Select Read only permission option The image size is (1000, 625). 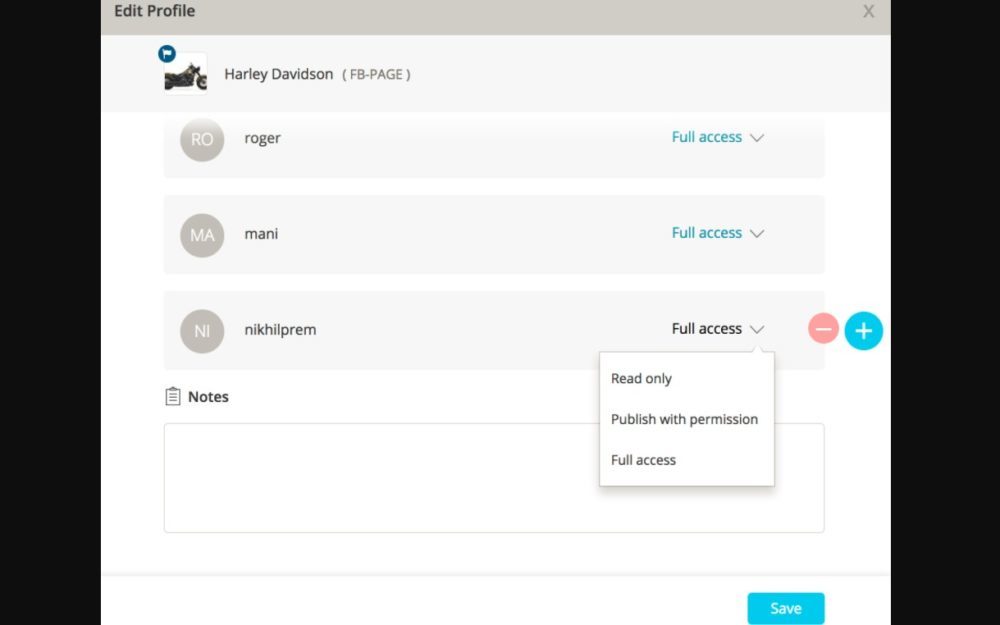click(x=641, y=379)
